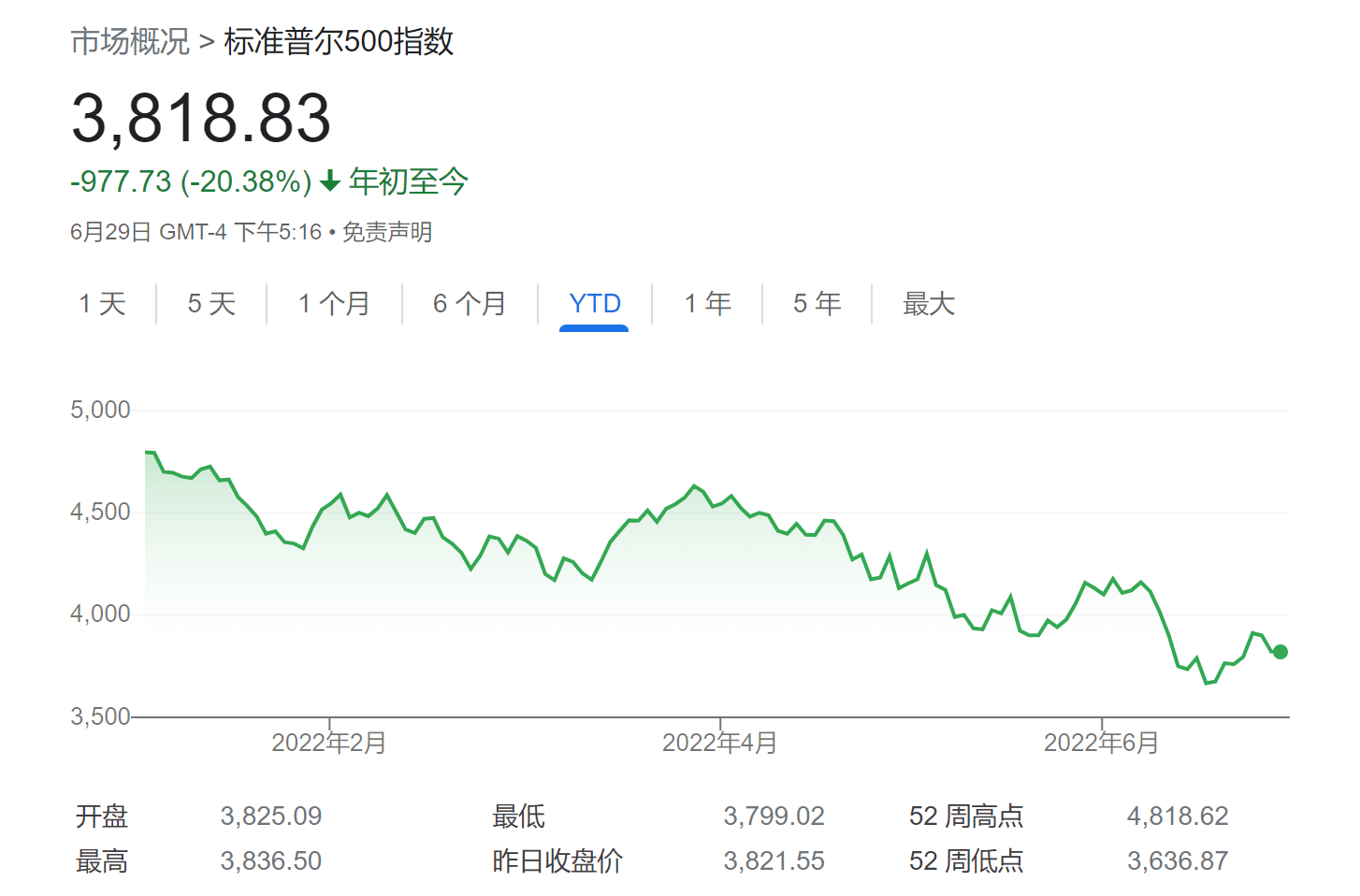Image resolution: width=1360 pixels, height=896 pixels.
Task: Click the 2022年4月 axis label
Action: 720,743
